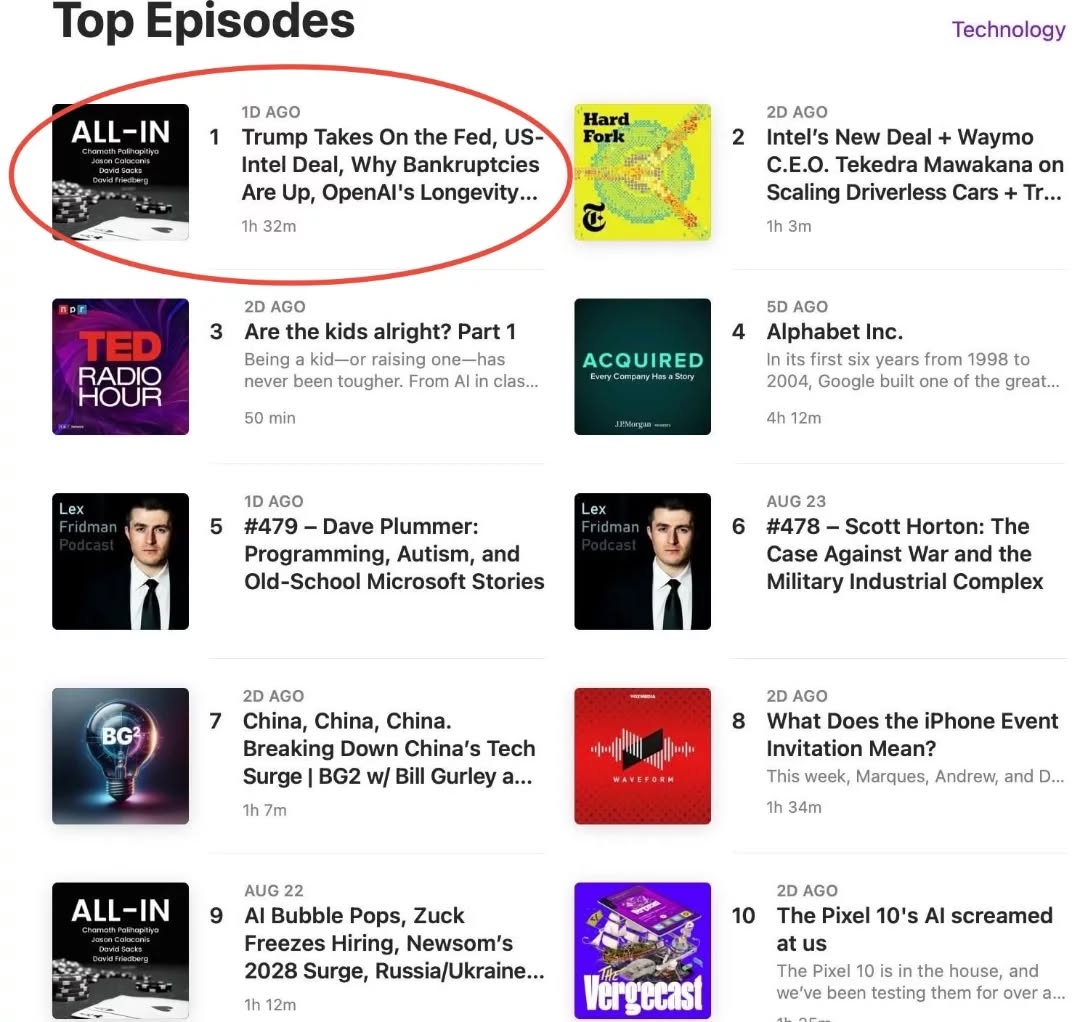Select the red Waveform podcast cover

point(643,755)
